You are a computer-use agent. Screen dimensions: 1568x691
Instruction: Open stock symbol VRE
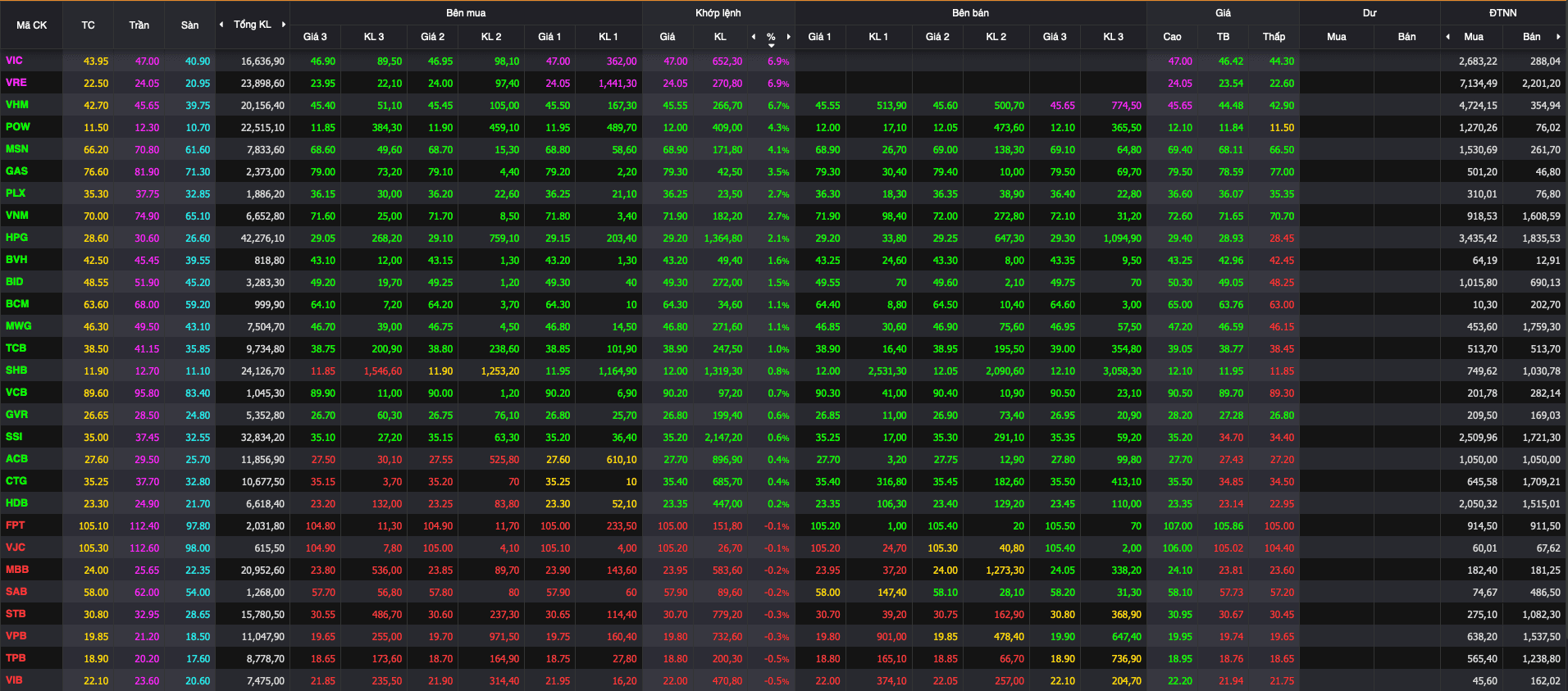[x=16, y=83]
